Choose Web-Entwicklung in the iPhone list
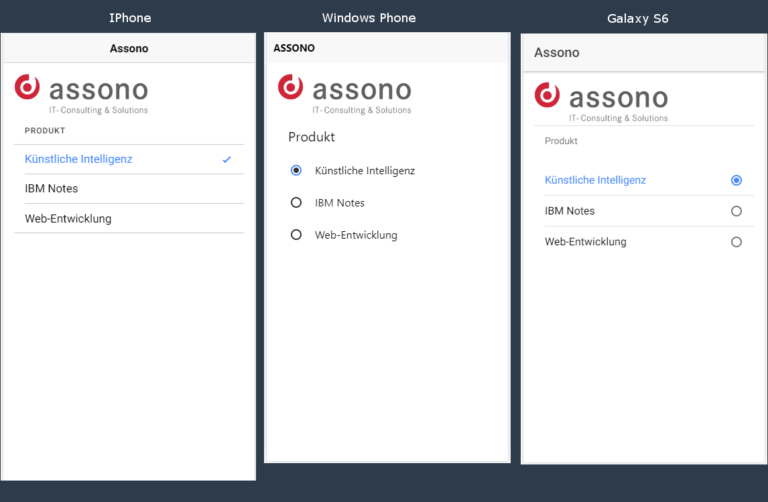Image resolution: width=768 pixels, height=502 pixels. [129, 218]
